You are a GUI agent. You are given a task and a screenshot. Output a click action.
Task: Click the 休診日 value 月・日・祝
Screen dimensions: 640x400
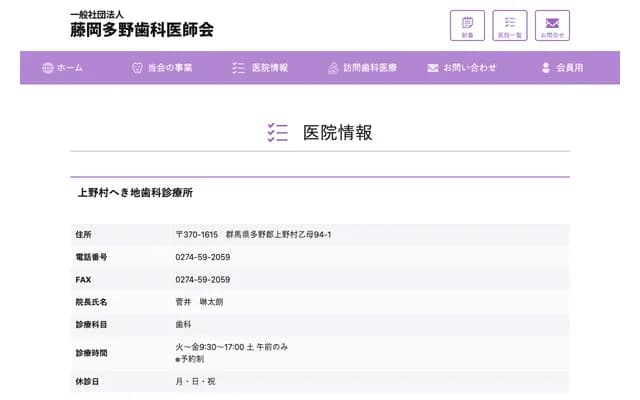(x=195, y=381)
